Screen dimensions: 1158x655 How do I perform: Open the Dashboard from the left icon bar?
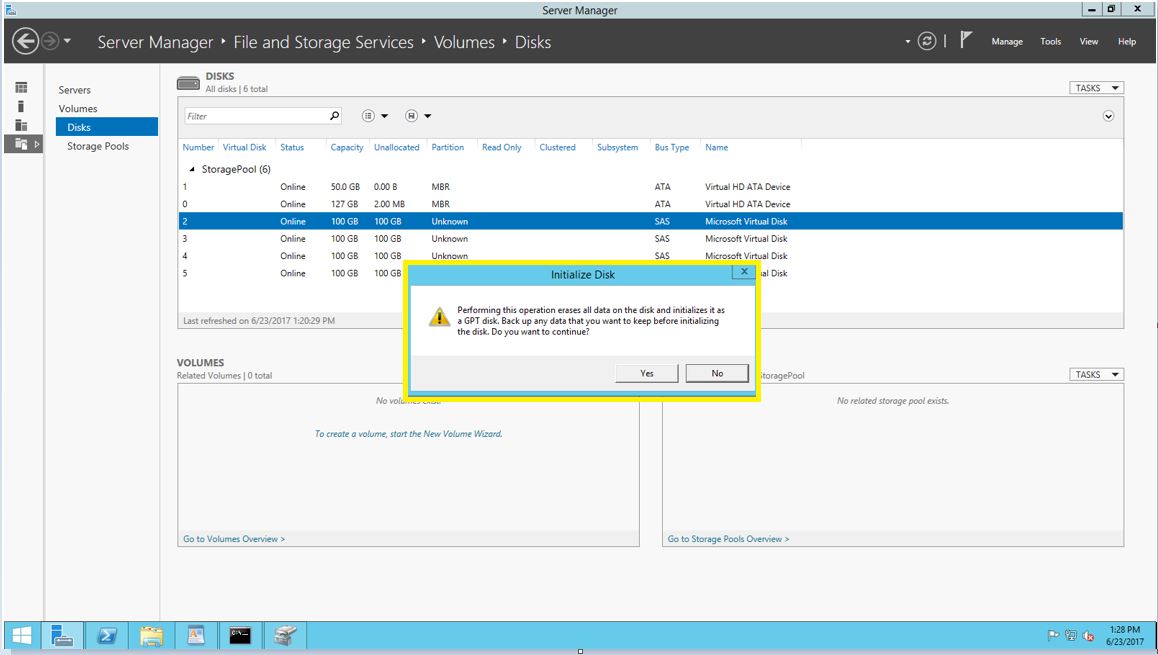point(21,87)
